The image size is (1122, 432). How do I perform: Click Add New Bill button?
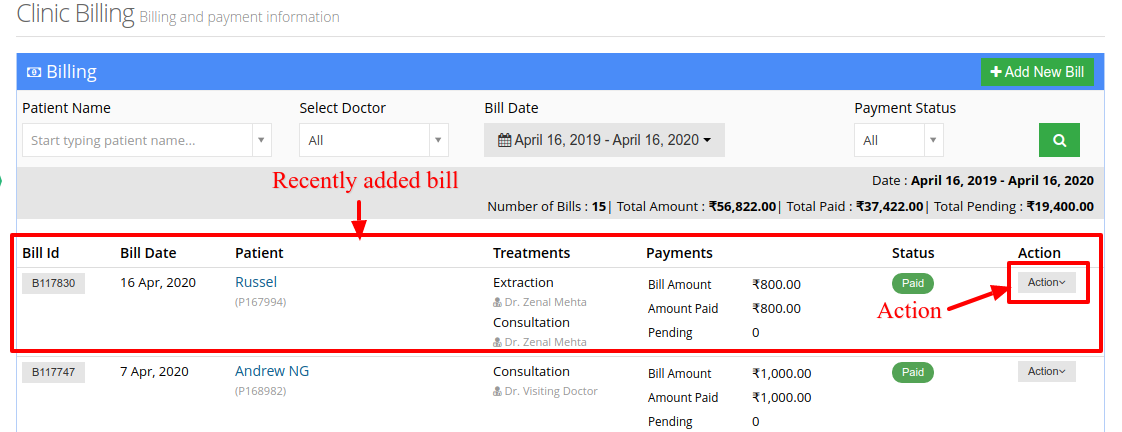[1038, 72]
